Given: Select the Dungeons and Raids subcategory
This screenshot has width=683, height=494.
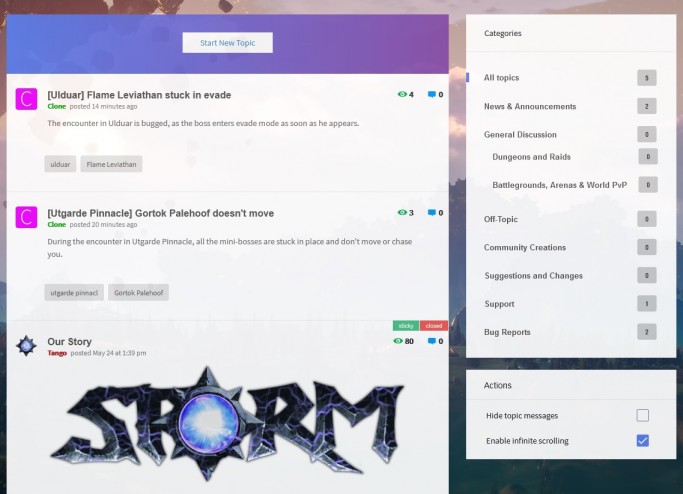Looking at the screenshot, I should (531, 157).
